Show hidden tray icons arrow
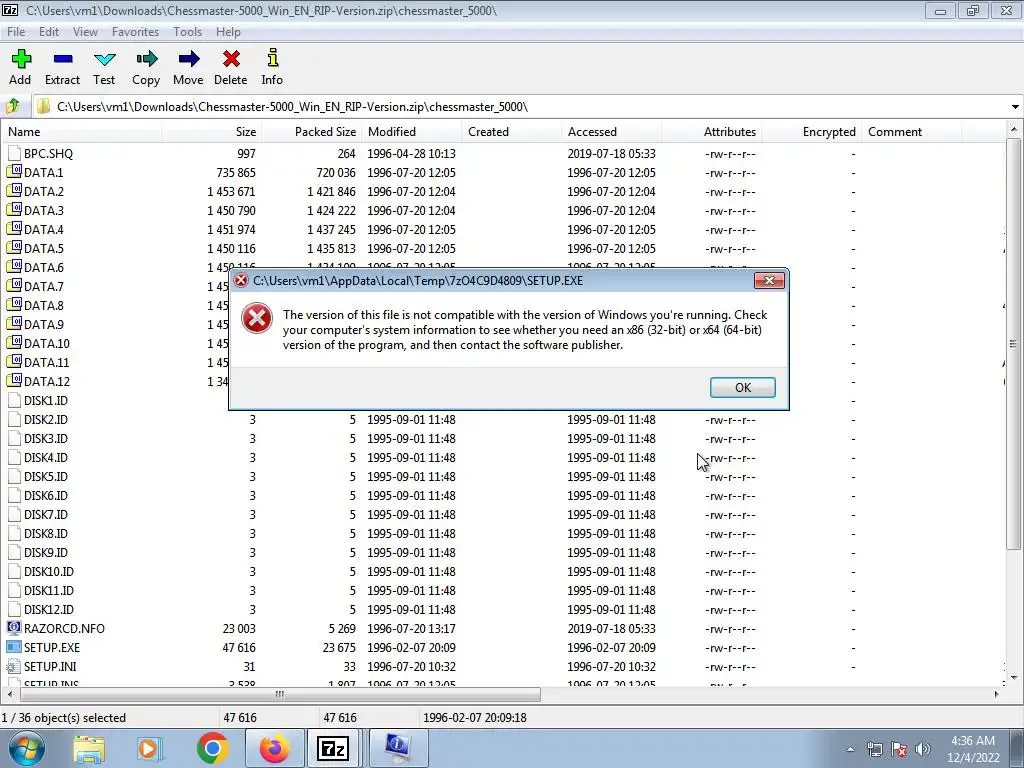The width and height of the screenshot is (1024, 768). pyautogui.click(x=850, y=749)
